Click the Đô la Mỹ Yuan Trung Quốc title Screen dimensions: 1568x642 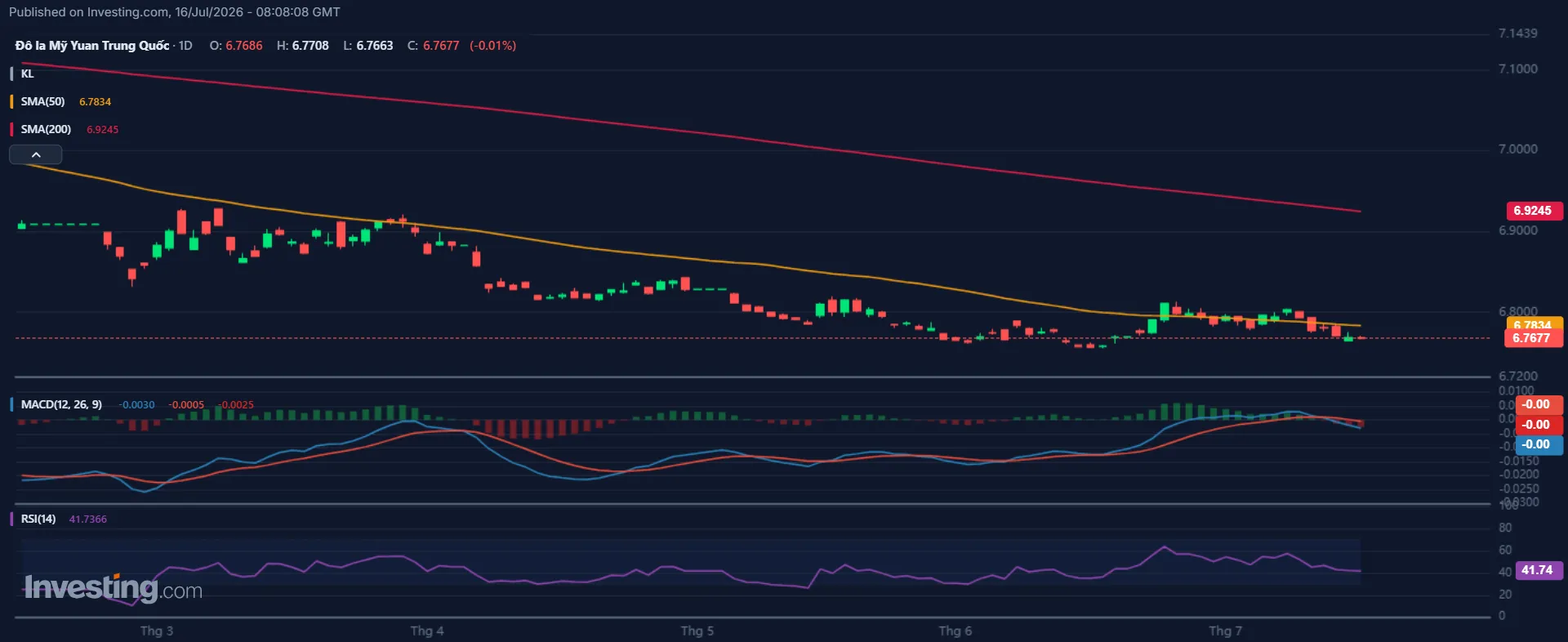pyautogui.click(x=92, y=46)
